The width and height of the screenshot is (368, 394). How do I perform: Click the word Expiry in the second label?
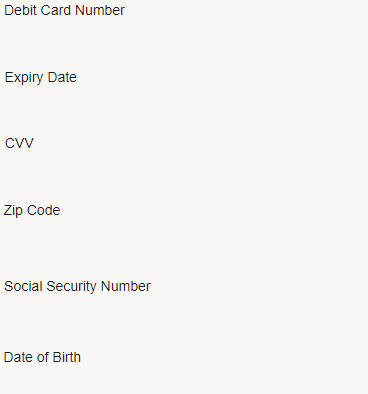[x=24, y=78]
